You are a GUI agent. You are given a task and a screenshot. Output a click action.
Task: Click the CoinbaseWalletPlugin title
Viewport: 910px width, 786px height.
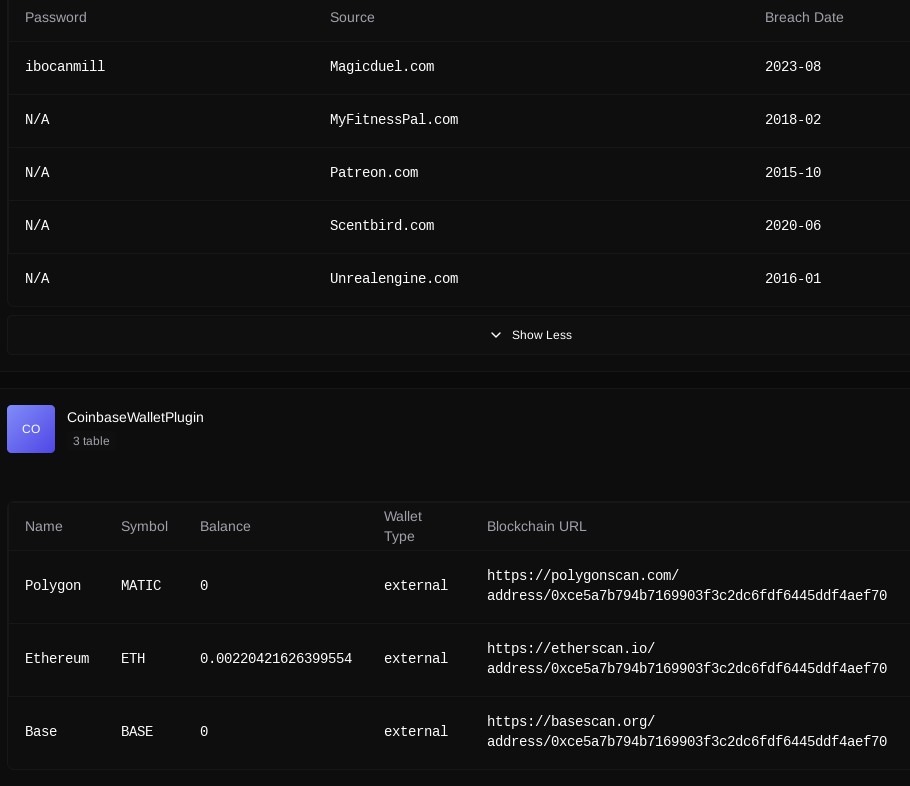[x=135, y=417]
